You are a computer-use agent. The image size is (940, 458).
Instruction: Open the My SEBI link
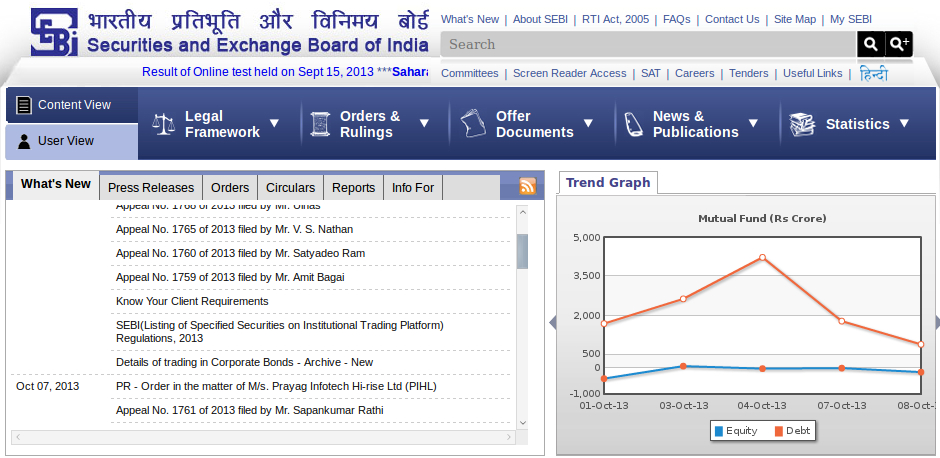click(x=851, y=19)
